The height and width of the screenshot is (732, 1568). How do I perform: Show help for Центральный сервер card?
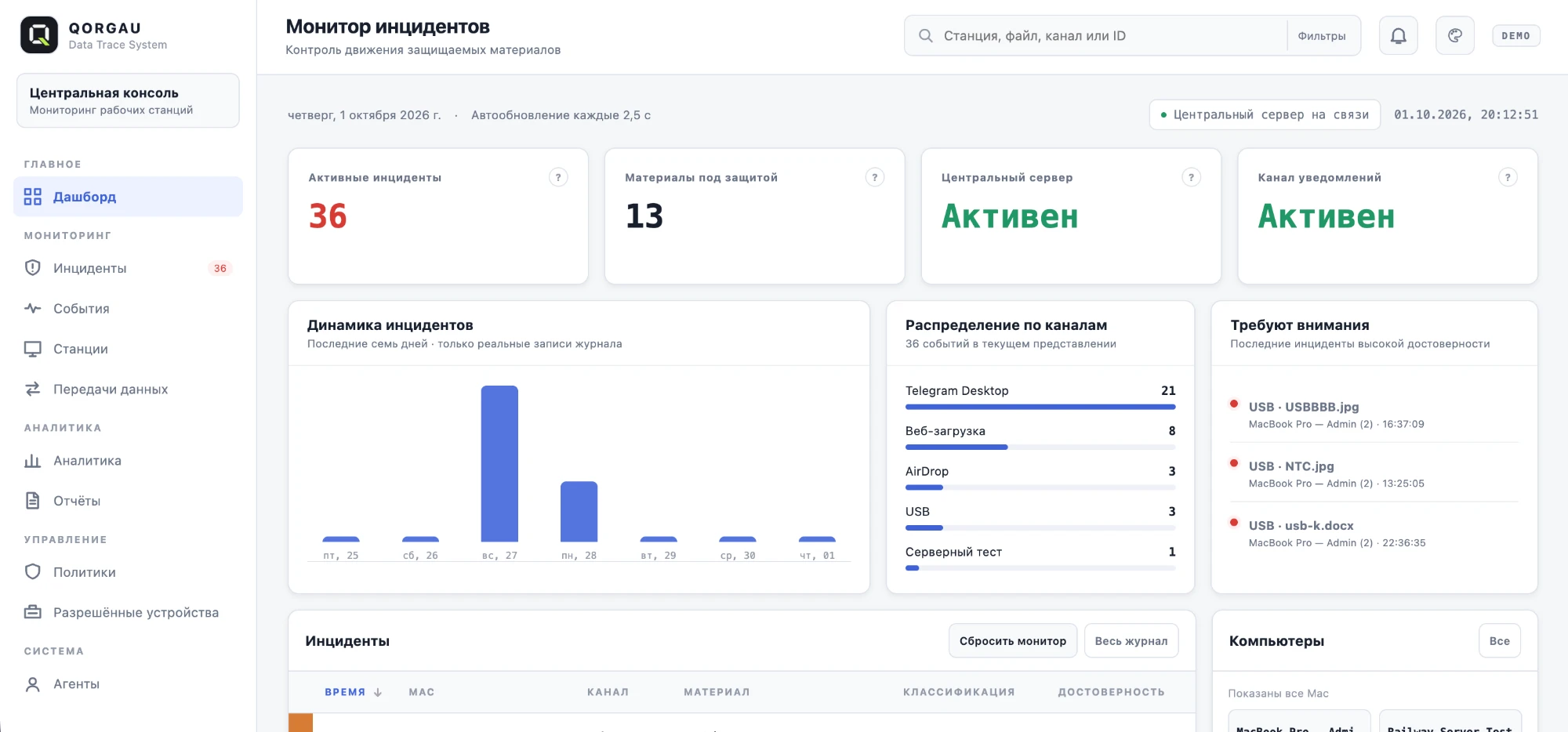click(x=1191, y=177)
